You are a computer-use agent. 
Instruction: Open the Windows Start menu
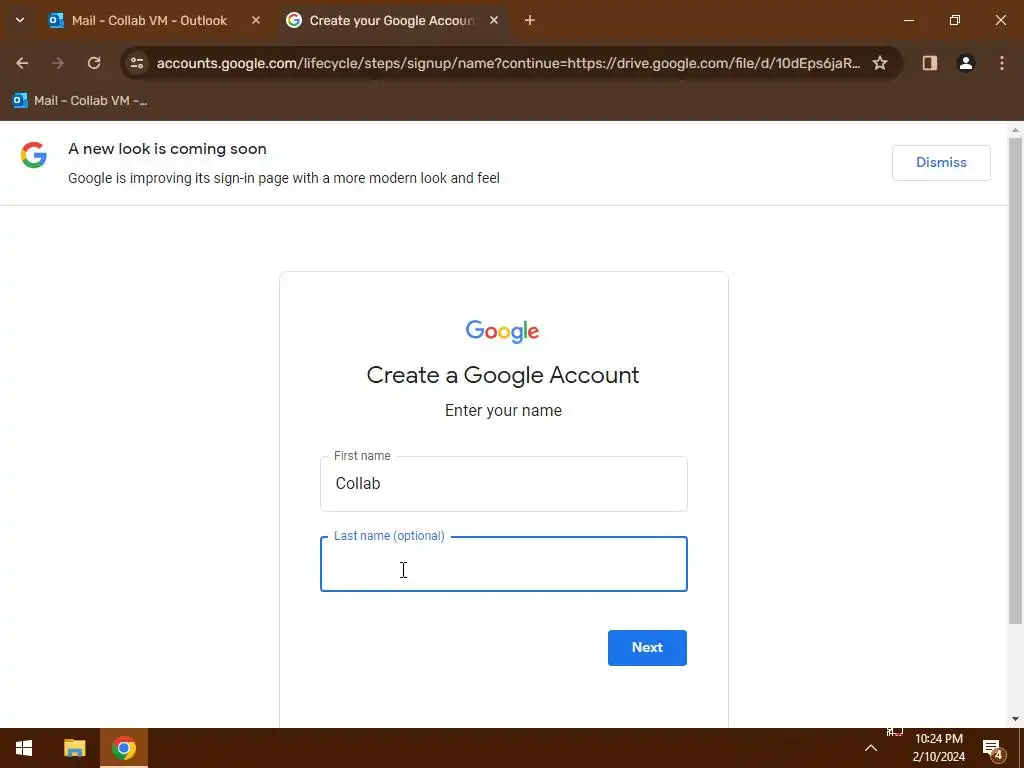[x=24, y=748]
